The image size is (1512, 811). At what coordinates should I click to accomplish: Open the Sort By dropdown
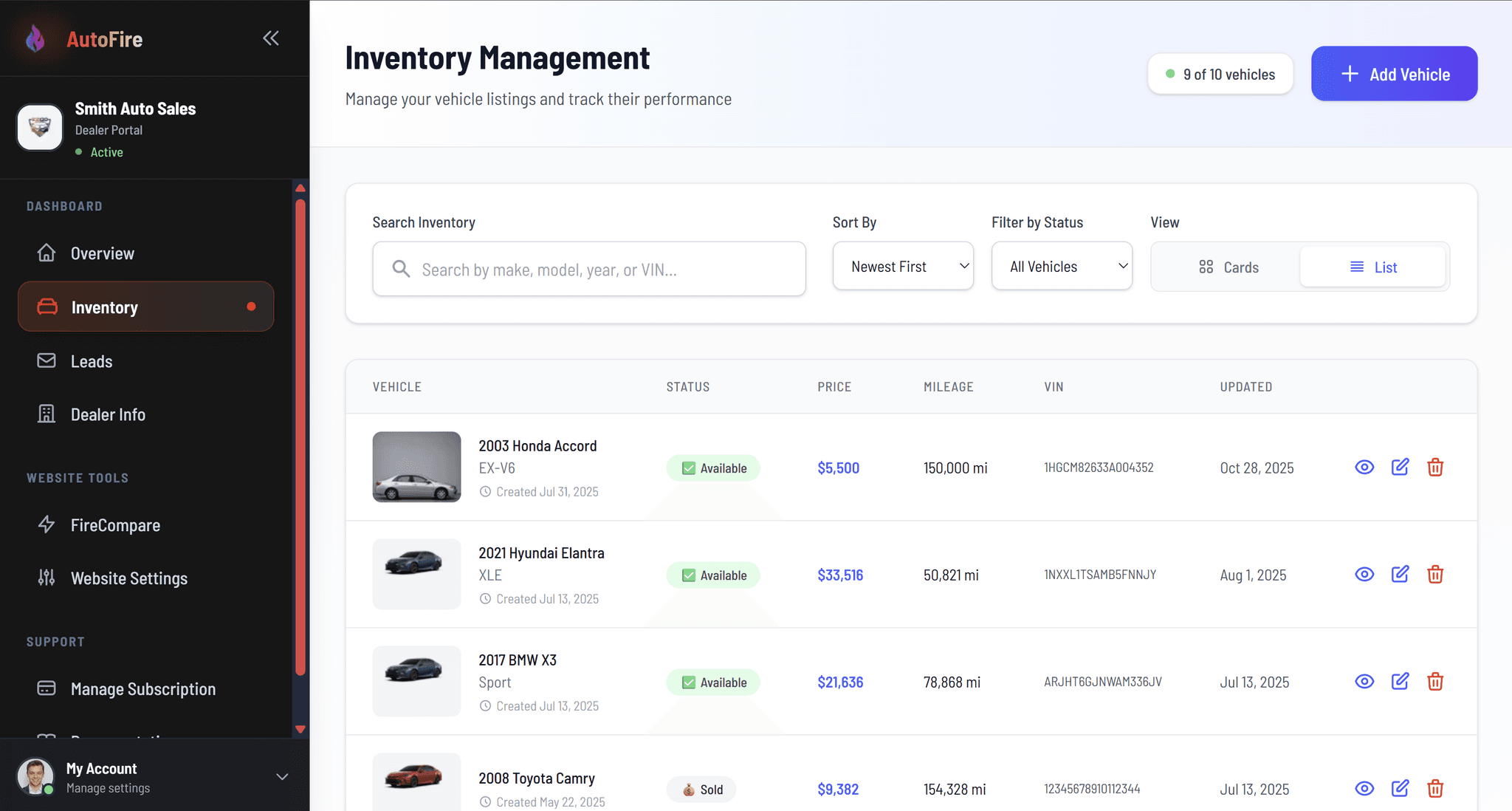pos(903,266)
